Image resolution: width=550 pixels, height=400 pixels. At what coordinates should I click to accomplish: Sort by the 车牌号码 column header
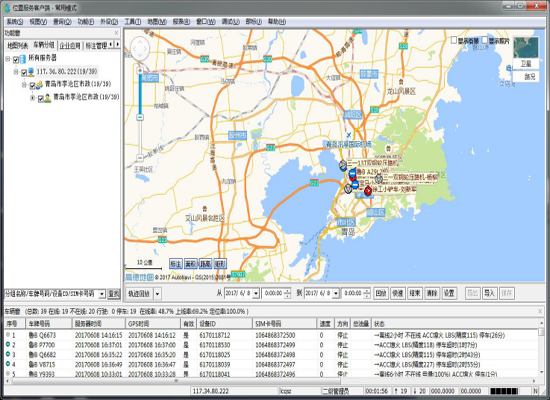(49, 324)
